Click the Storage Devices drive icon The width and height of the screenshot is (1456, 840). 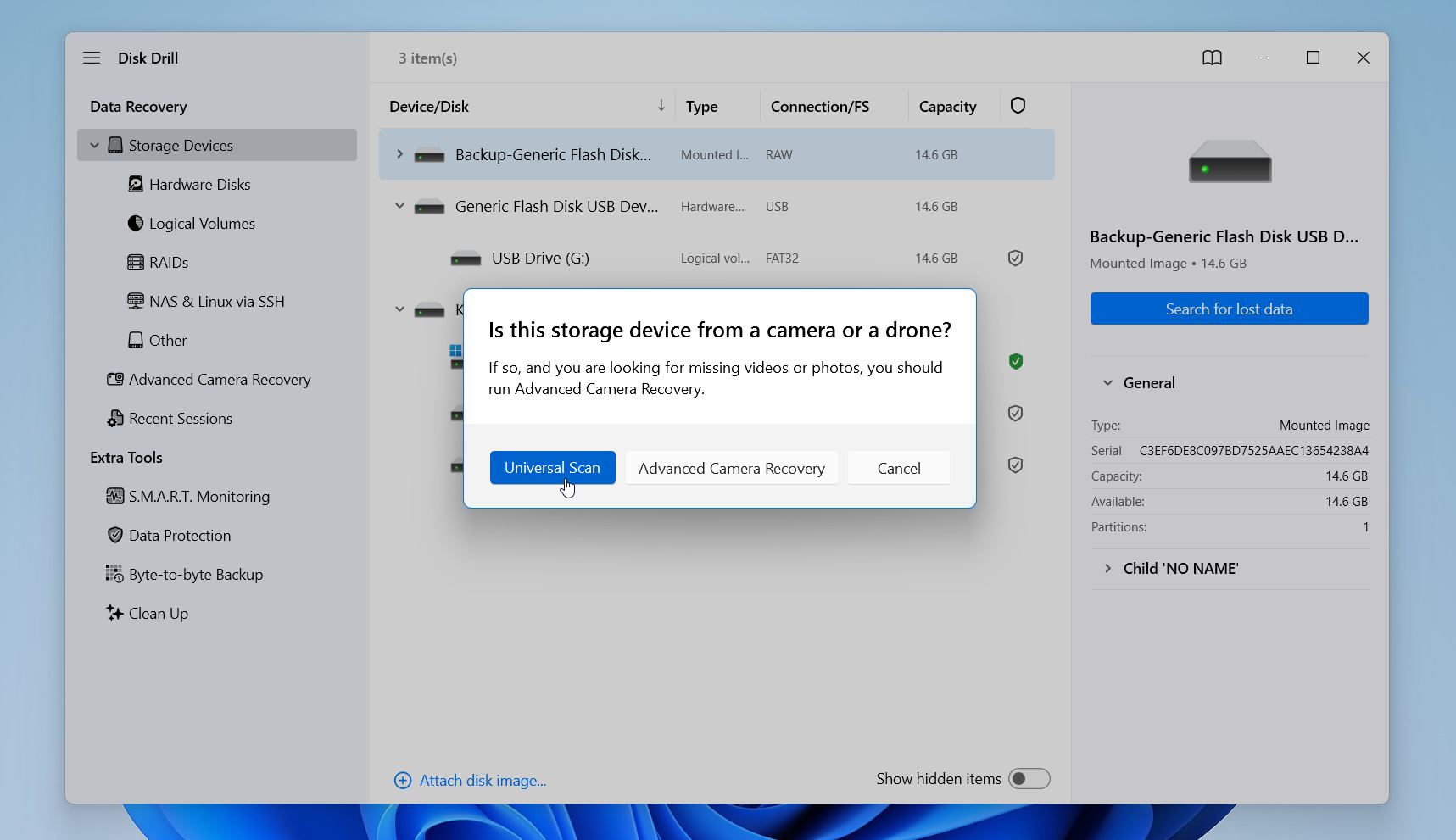point(115,145)
